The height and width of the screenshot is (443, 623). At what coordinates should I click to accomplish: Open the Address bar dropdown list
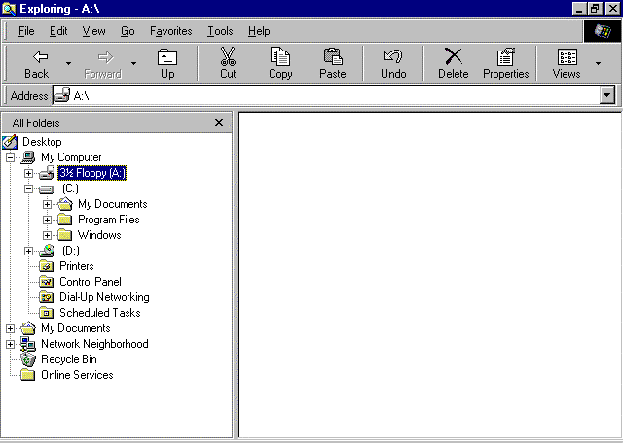click(606, 95)
